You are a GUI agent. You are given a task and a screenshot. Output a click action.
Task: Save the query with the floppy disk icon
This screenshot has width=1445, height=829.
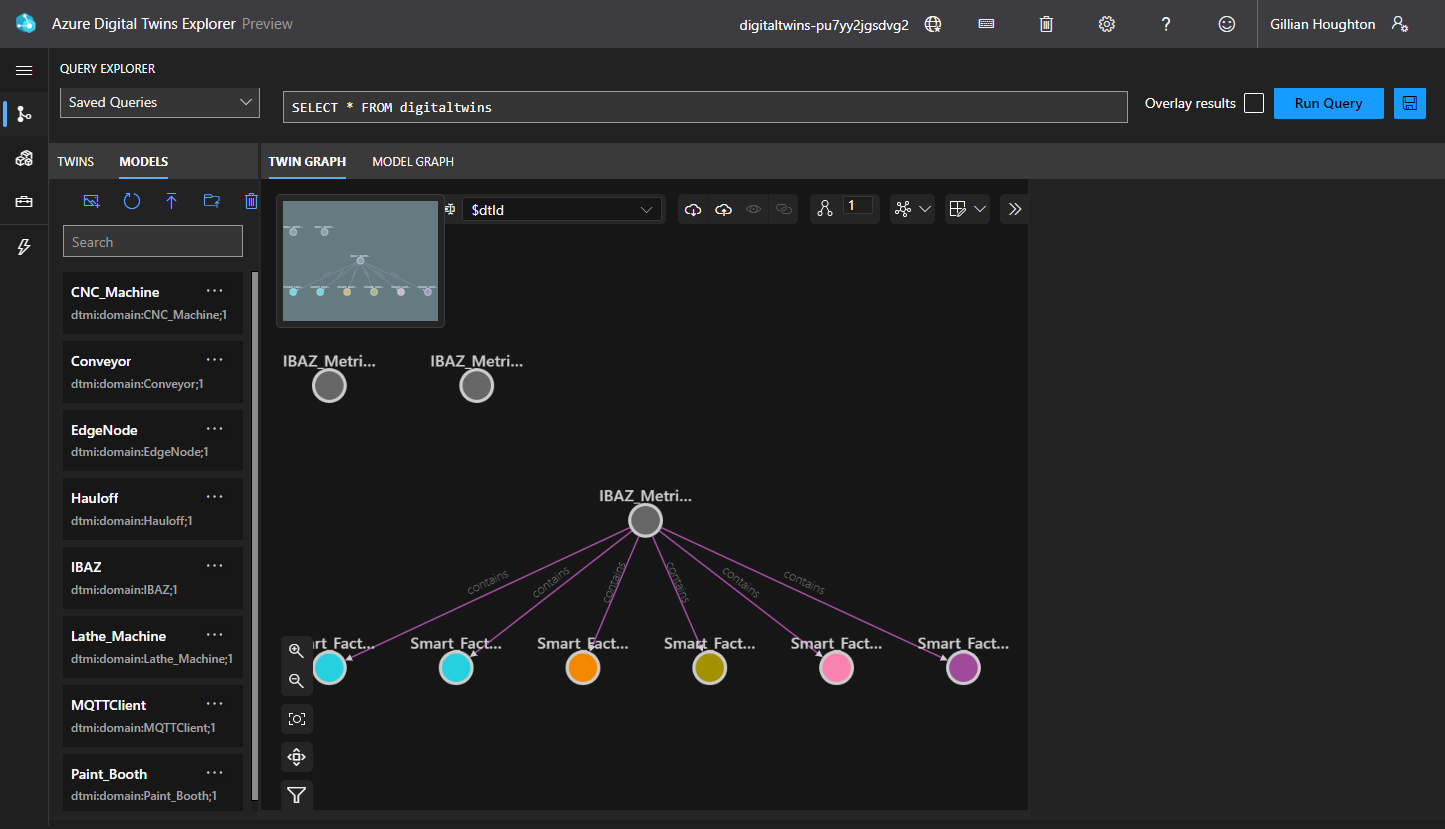point(1409,104)
